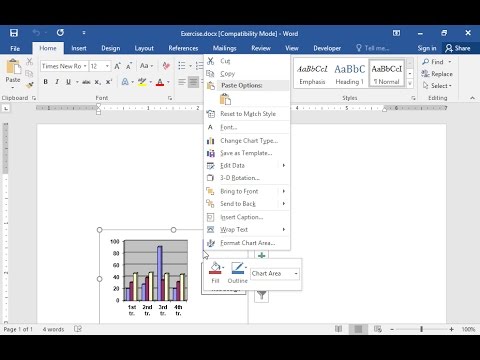Viewport: 480px width, 360px height.
Task: Increase font size with the Grow Font icon
Action: pyautogui.click(x=118, y=66)
